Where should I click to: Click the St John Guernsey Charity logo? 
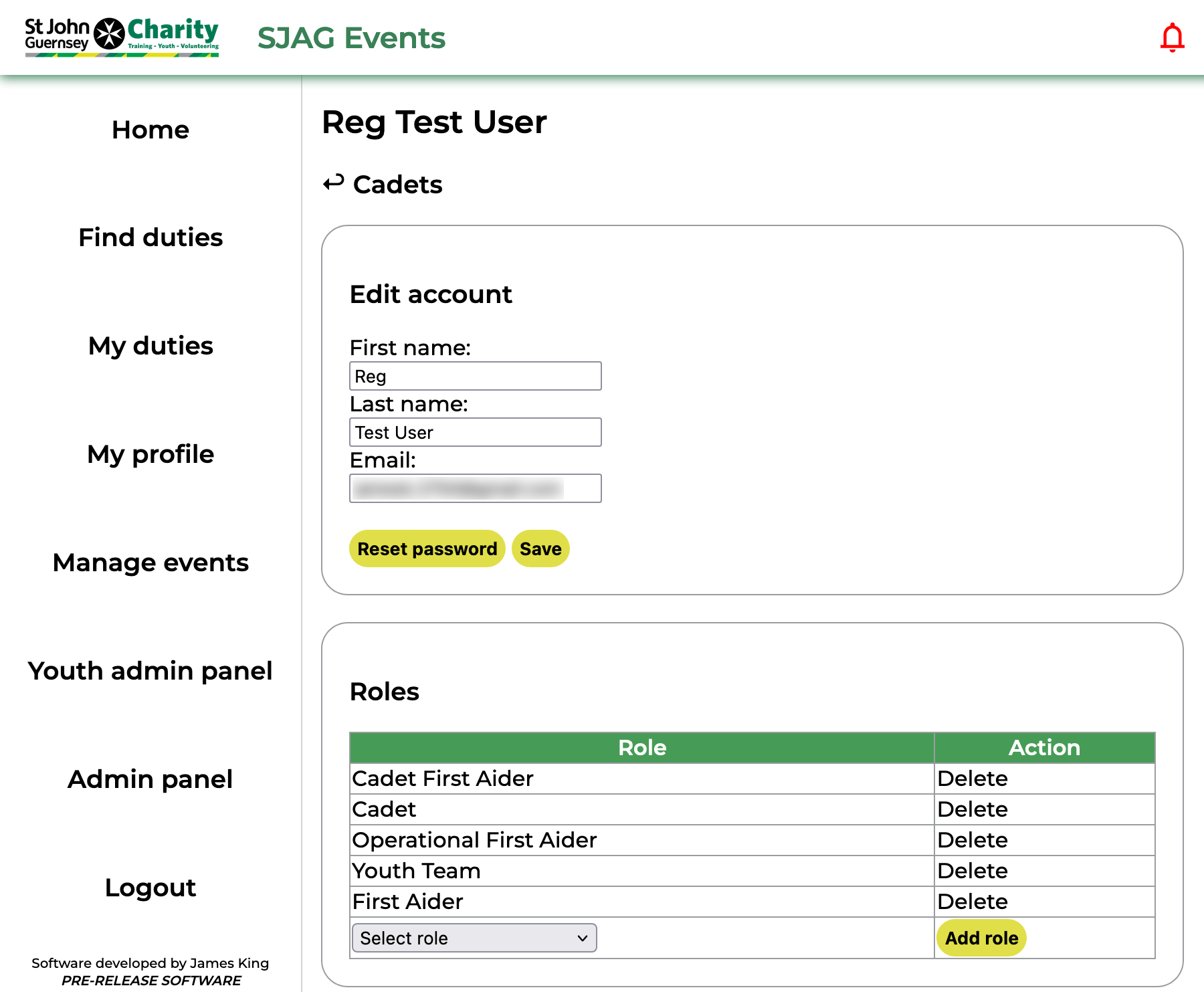click(x=122, y=37)
